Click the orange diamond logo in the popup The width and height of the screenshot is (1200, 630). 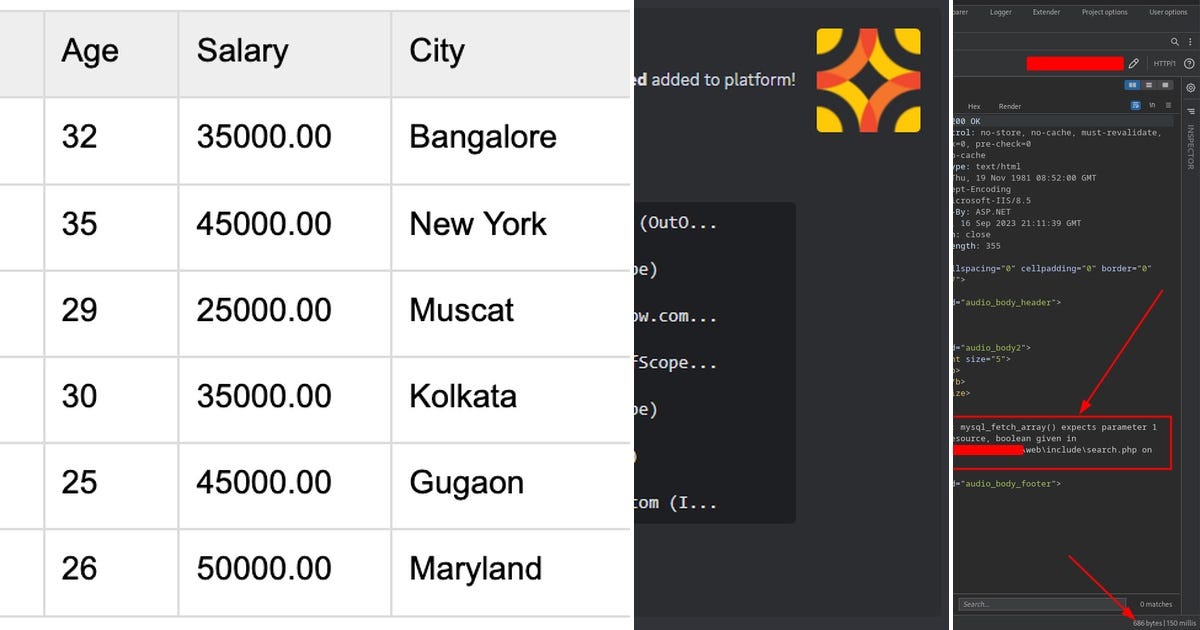(868, 80)
